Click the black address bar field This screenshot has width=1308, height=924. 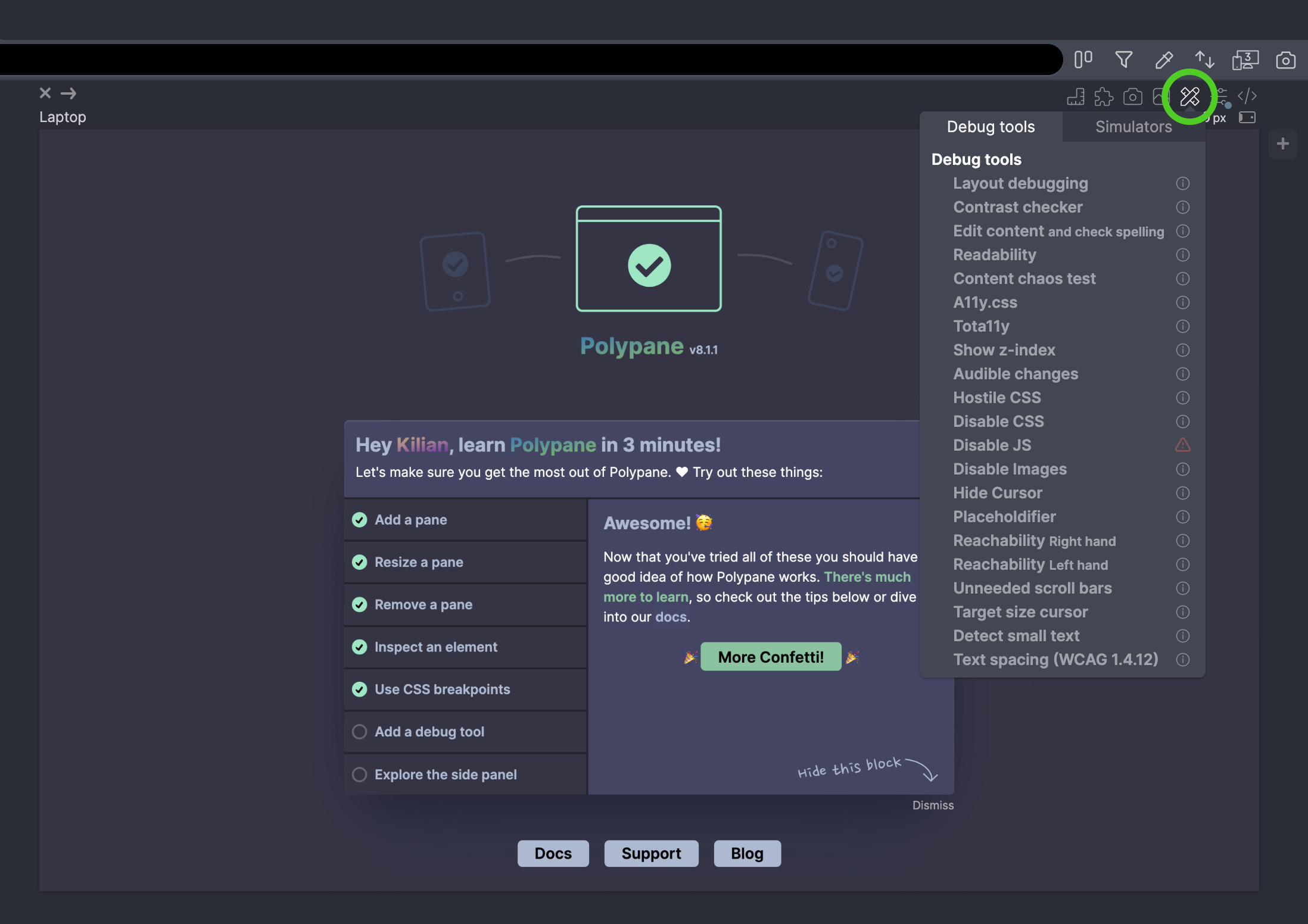click(530, 60)
